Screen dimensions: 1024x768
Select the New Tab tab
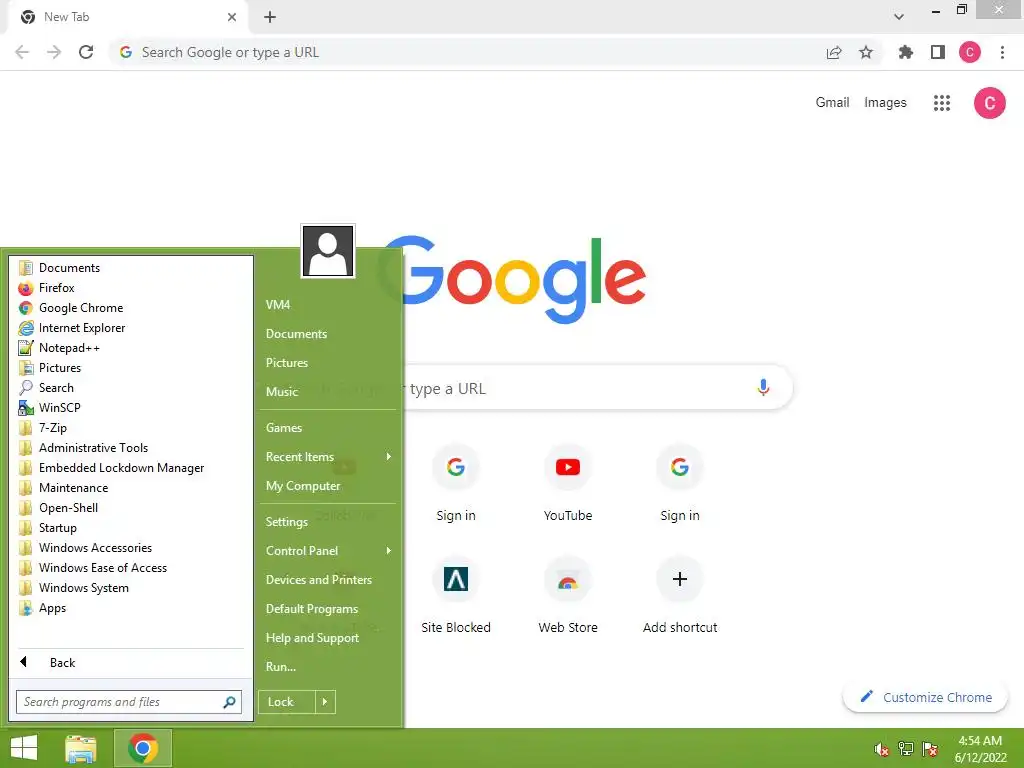click(127, 17)
